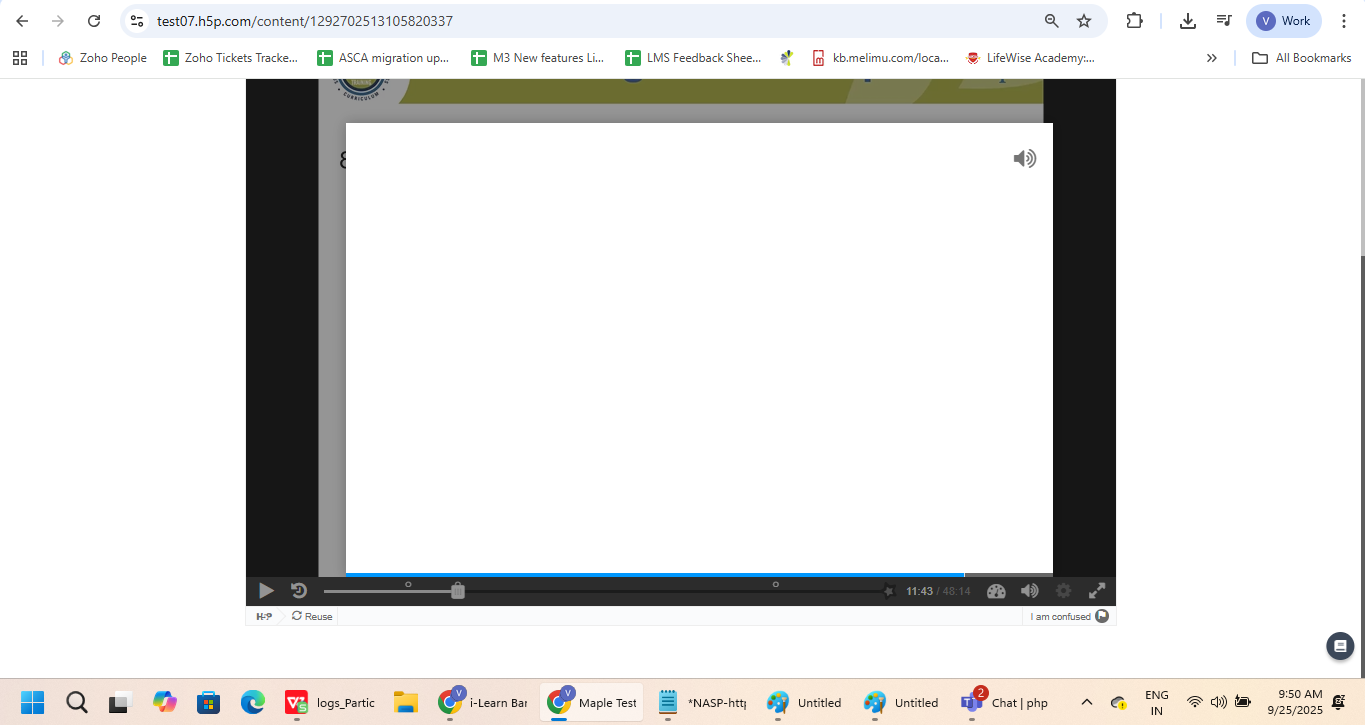Viewport: 1365px width, 725px height.
Task: Click the Reuse button
Action: point(312,616)
